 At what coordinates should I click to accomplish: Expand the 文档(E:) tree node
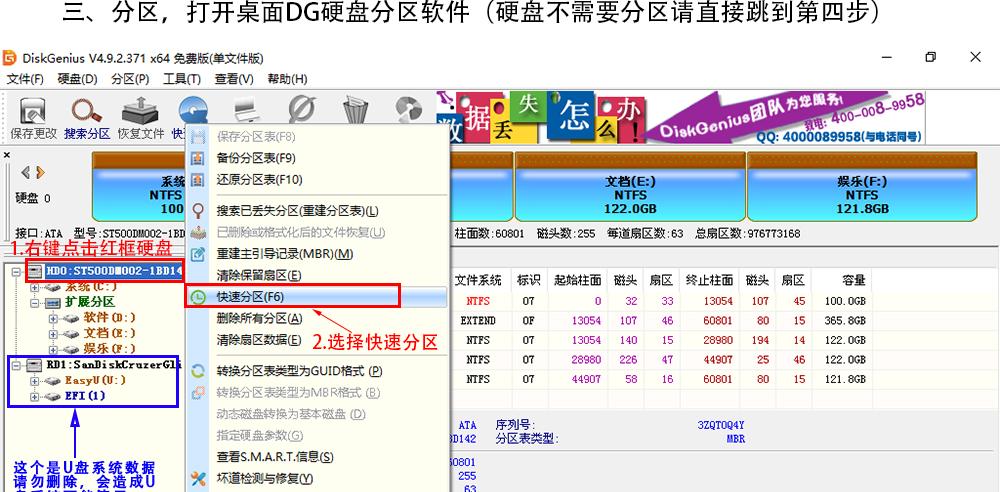(x=54, y=333)
